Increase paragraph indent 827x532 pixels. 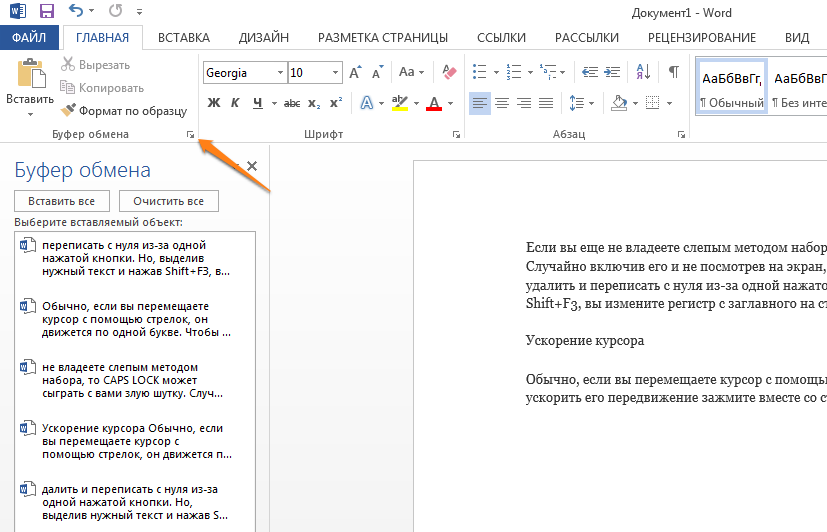(612, 72)
